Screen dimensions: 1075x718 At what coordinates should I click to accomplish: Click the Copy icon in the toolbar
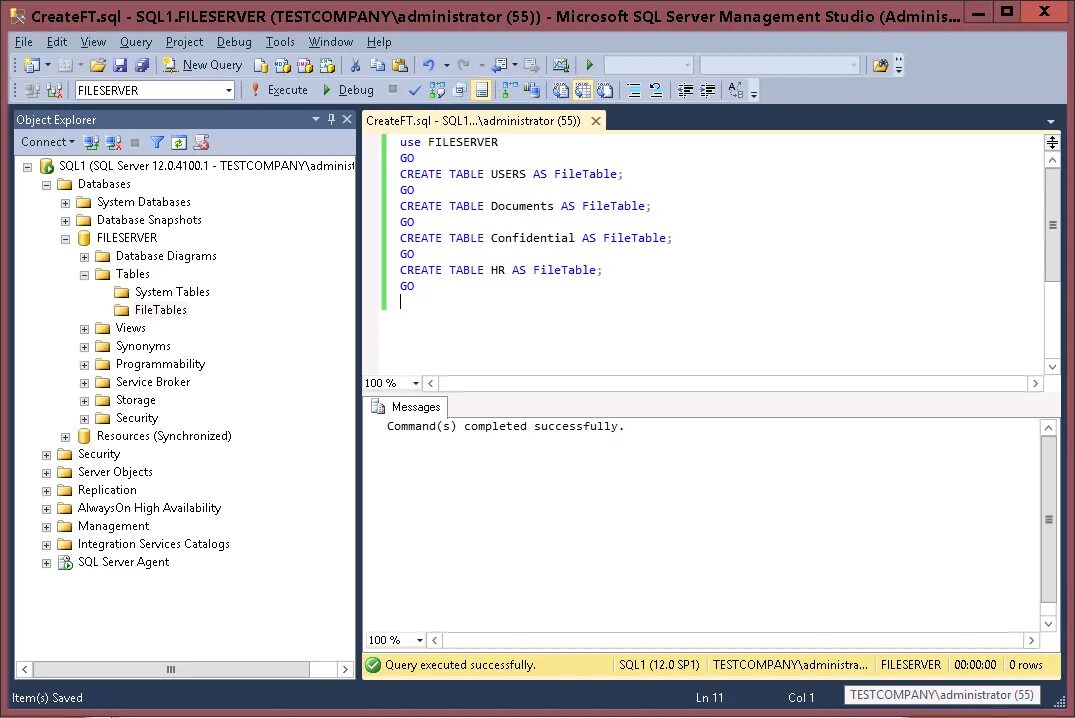click(x=377, y=65)
